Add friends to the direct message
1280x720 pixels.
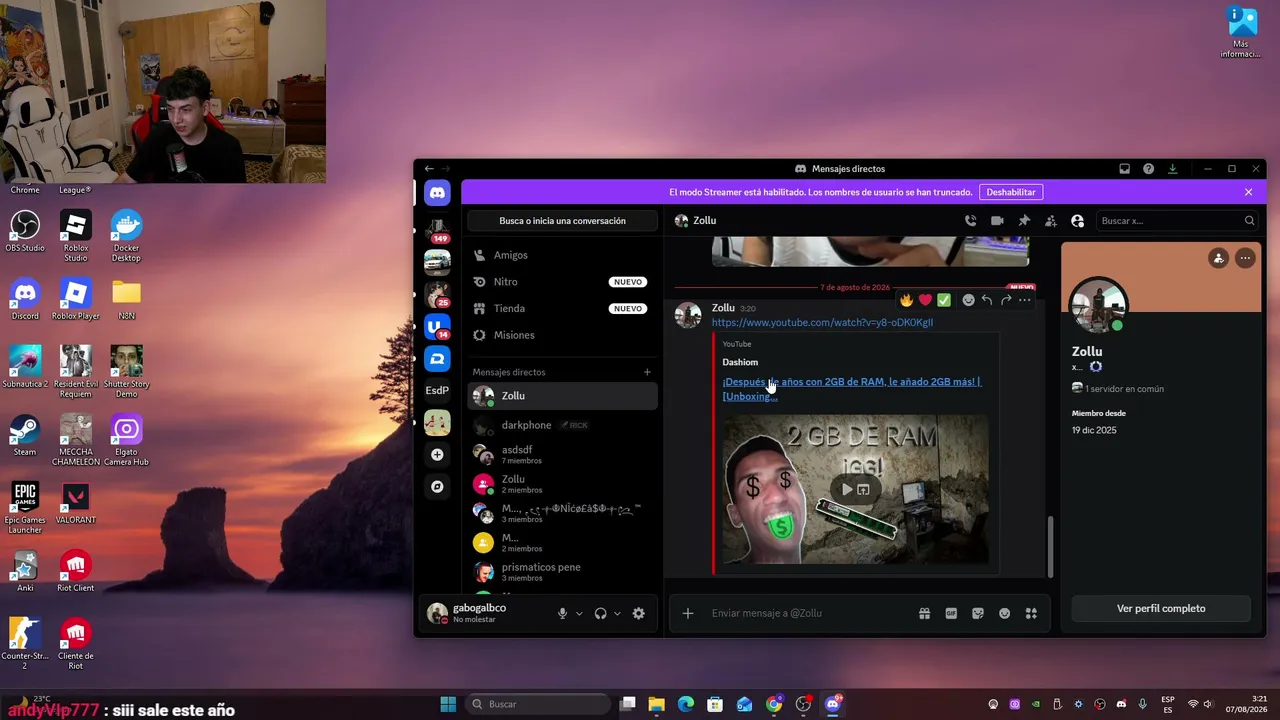pos(1051,221)
